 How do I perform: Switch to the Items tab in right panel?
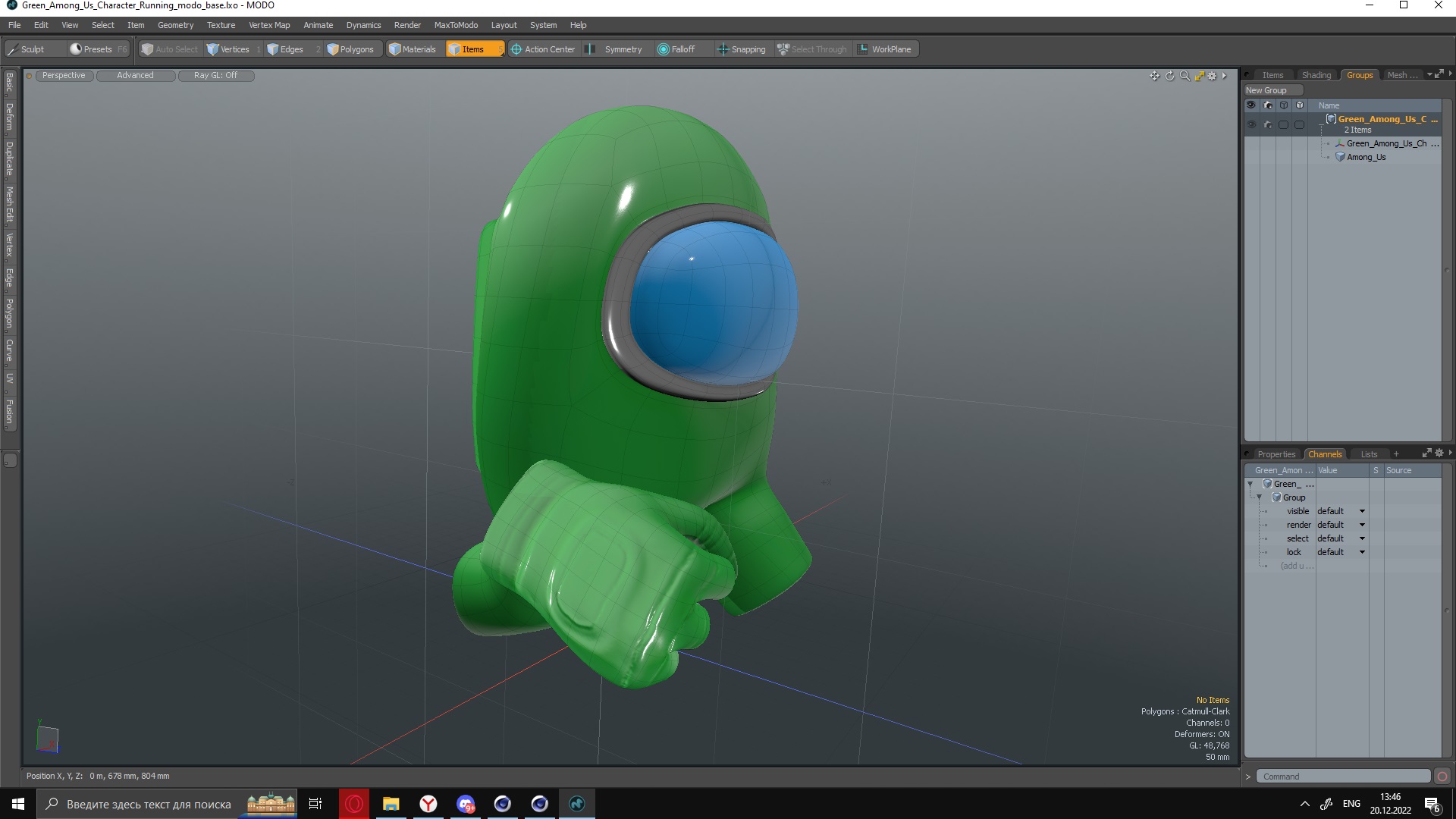click(x=1272, y=75)
